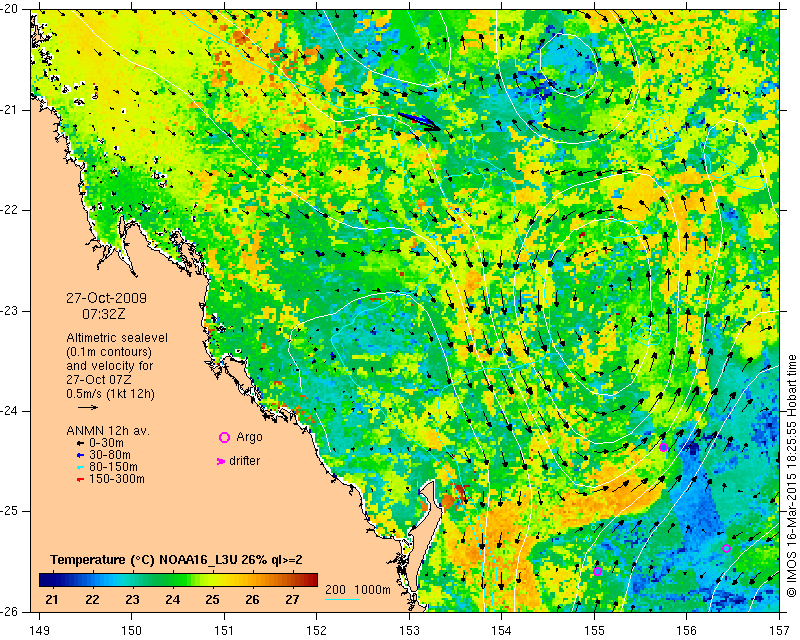Click the '200' isobath depth label

click(335, 589)
